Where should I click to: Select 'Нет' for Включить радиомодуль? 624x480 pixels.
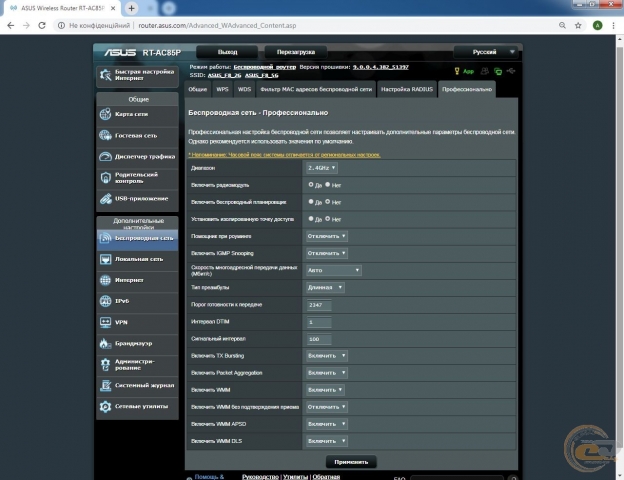point(328,185)
